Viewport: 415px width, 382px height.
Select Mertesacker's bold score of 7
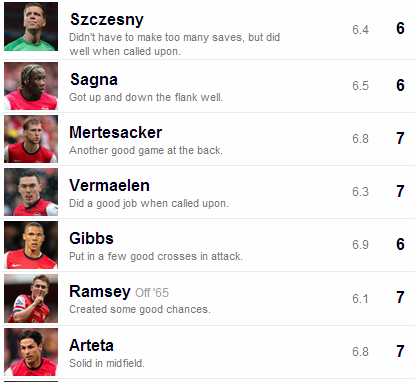pos(400,138)
